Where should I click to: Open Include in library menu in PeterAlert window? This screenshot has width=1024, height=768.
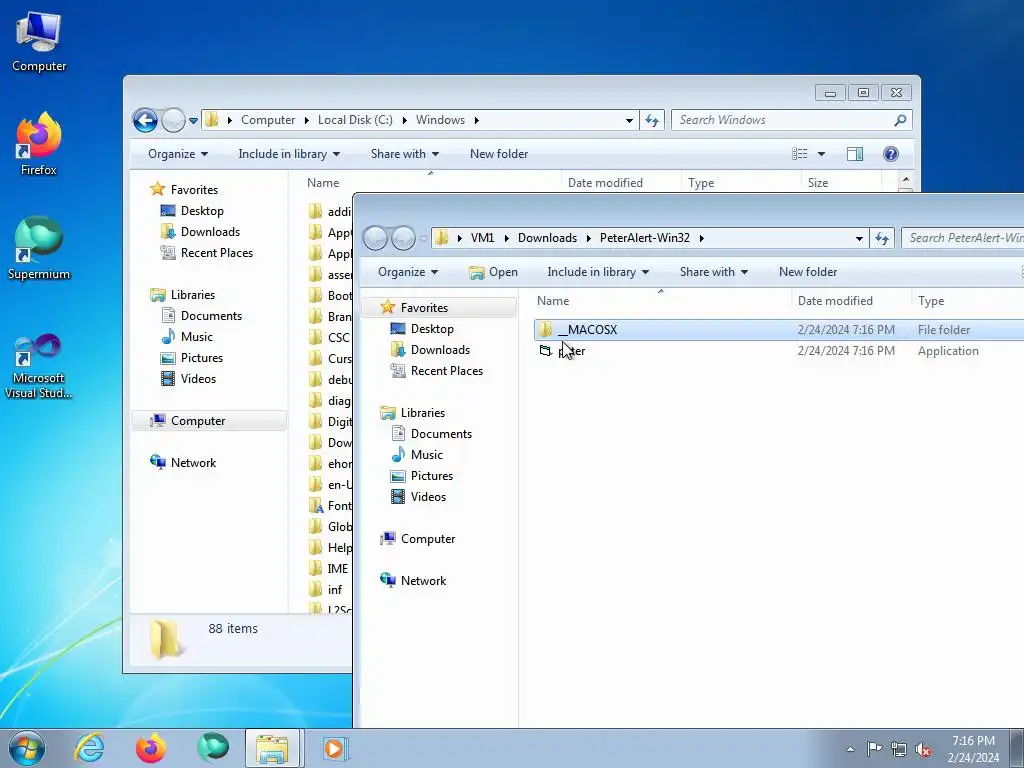(598, 272)
